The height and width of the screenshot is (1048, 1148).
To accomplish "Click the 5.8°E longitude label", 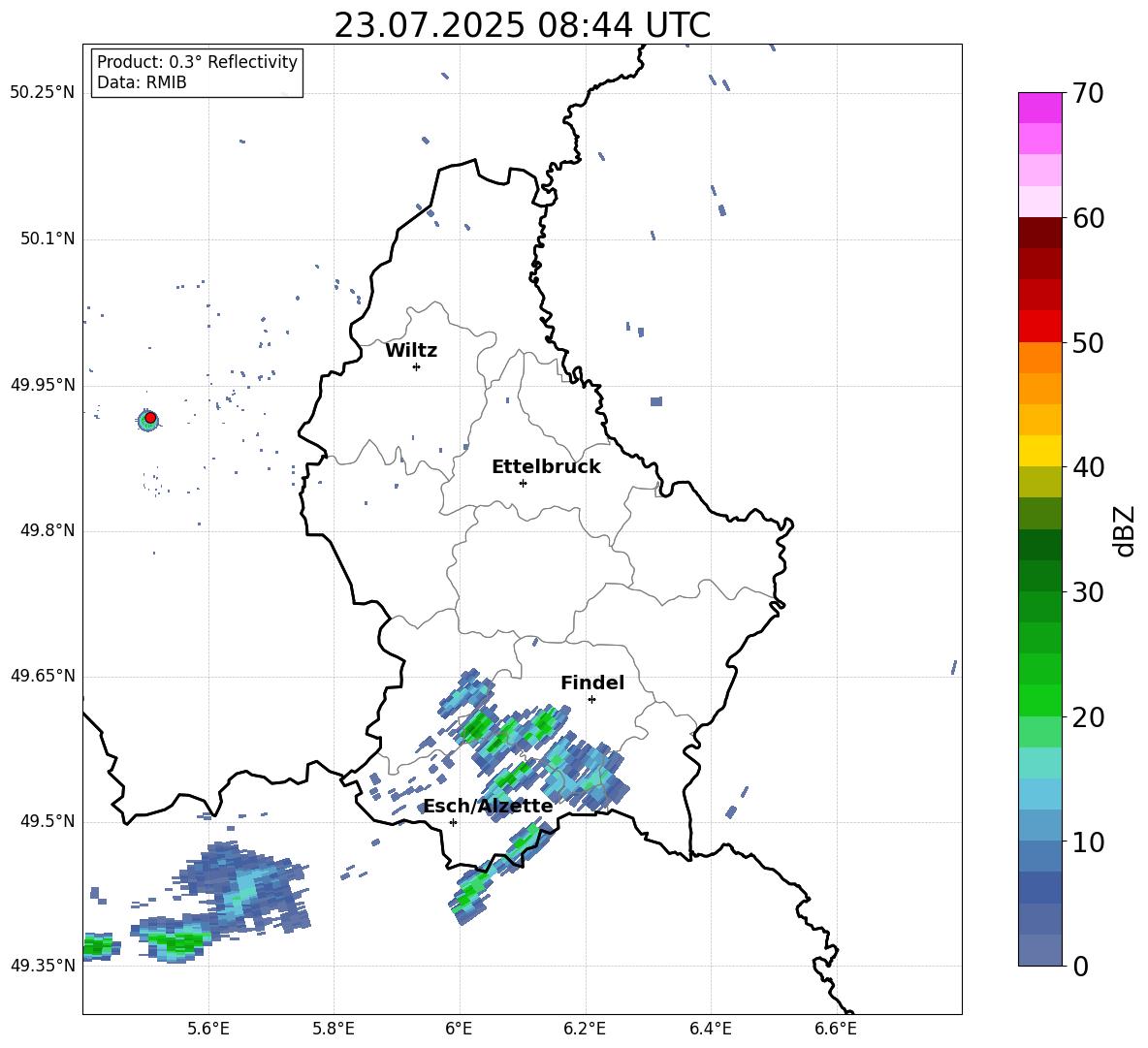I will 334,1029.
